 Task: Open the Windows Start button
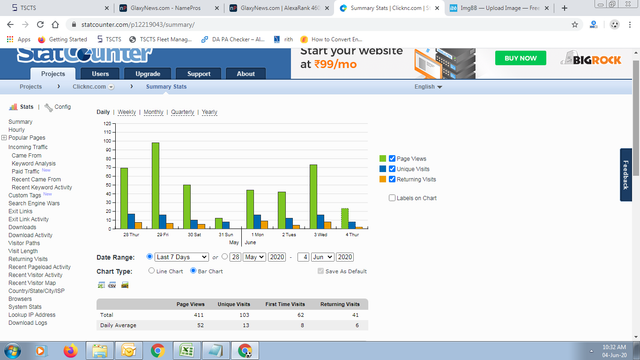[x=13, y=351]
